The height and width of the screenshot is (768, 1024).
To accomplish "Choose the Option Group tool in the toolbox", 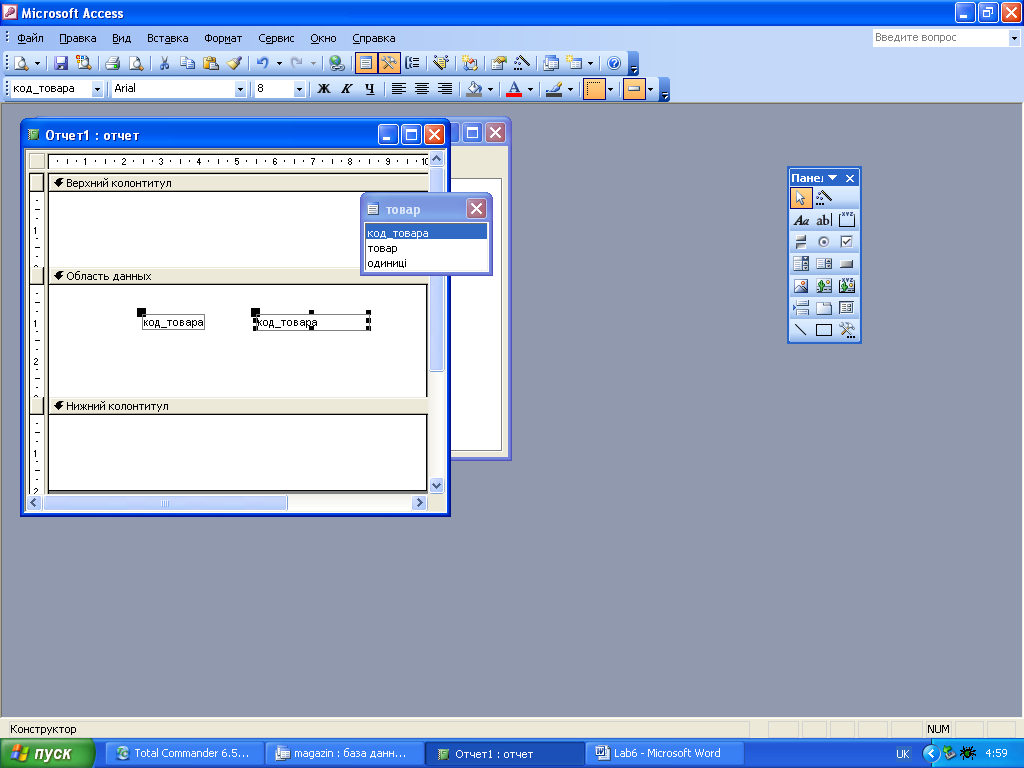I will point(847,220).
